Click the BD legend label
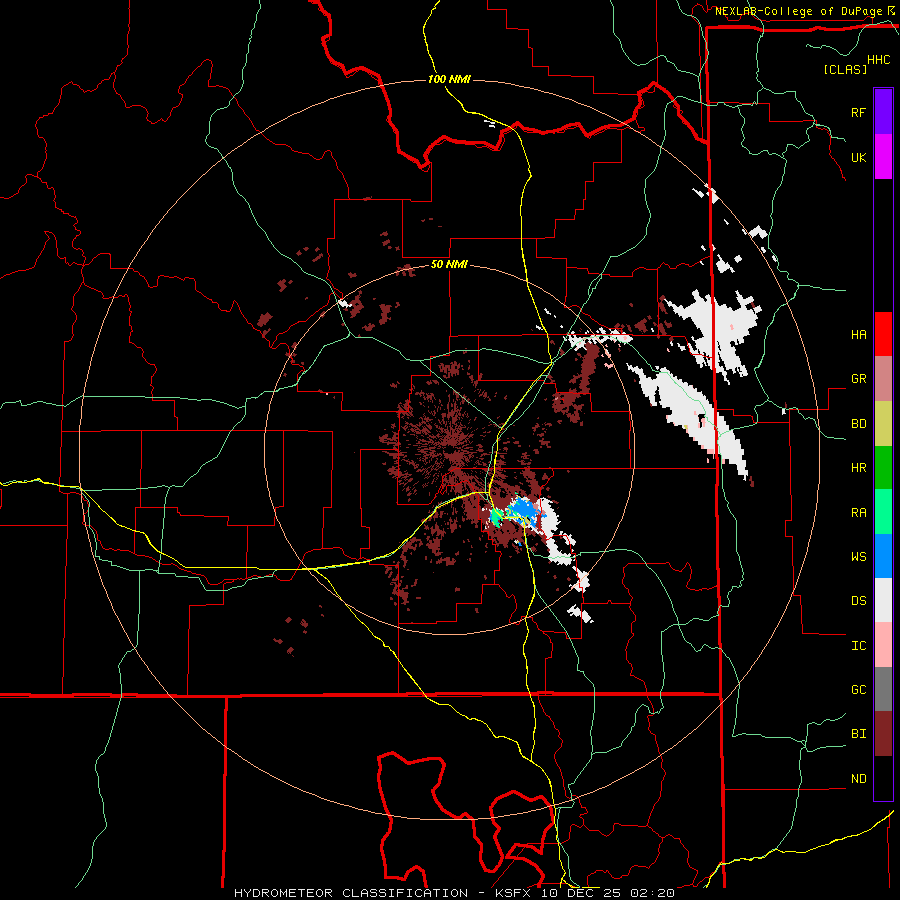Screen dimensions: 900x900 click(858, 424)
